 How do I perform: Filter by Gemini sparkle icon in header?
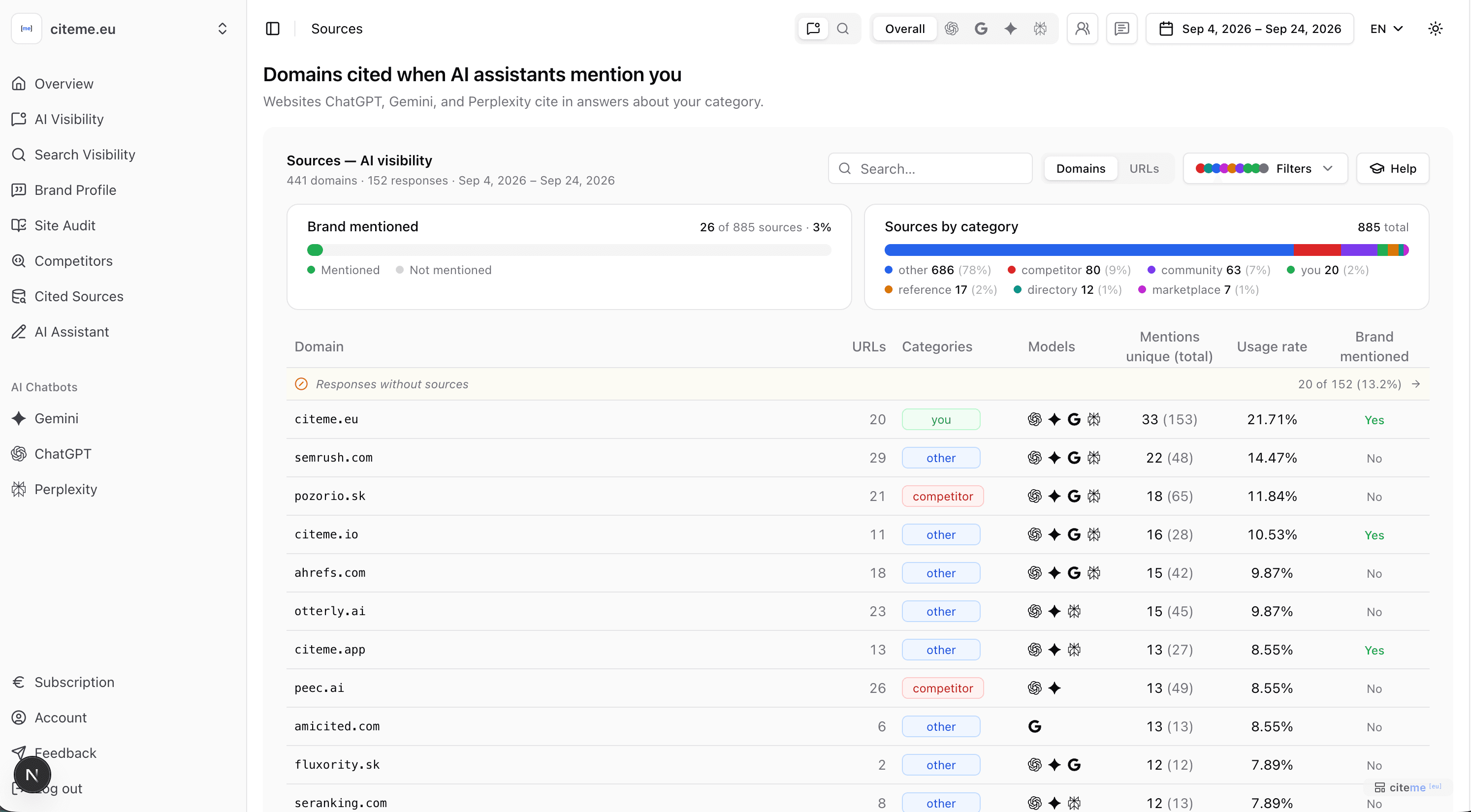coord(1010,29)
